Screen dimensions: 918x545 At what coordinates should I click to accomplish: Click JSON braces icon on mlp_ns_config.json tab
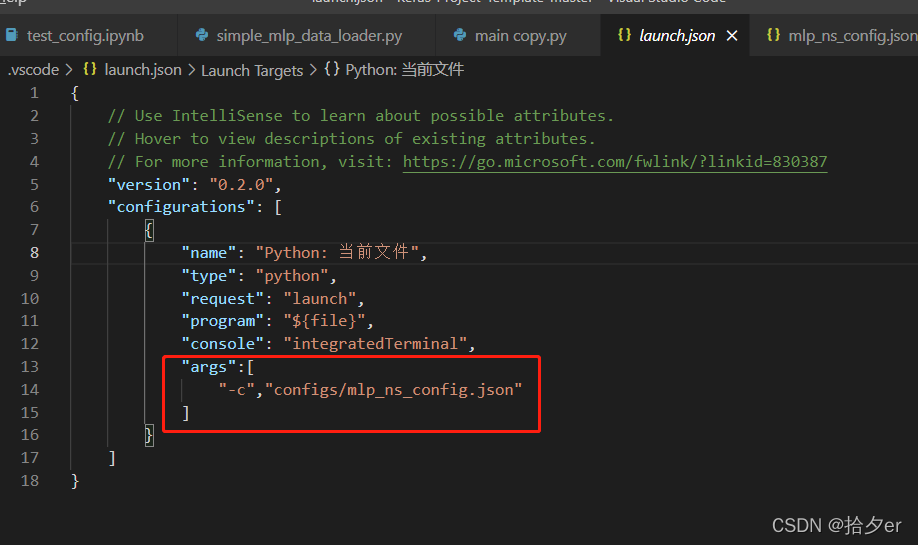click(x=773, y=35)
